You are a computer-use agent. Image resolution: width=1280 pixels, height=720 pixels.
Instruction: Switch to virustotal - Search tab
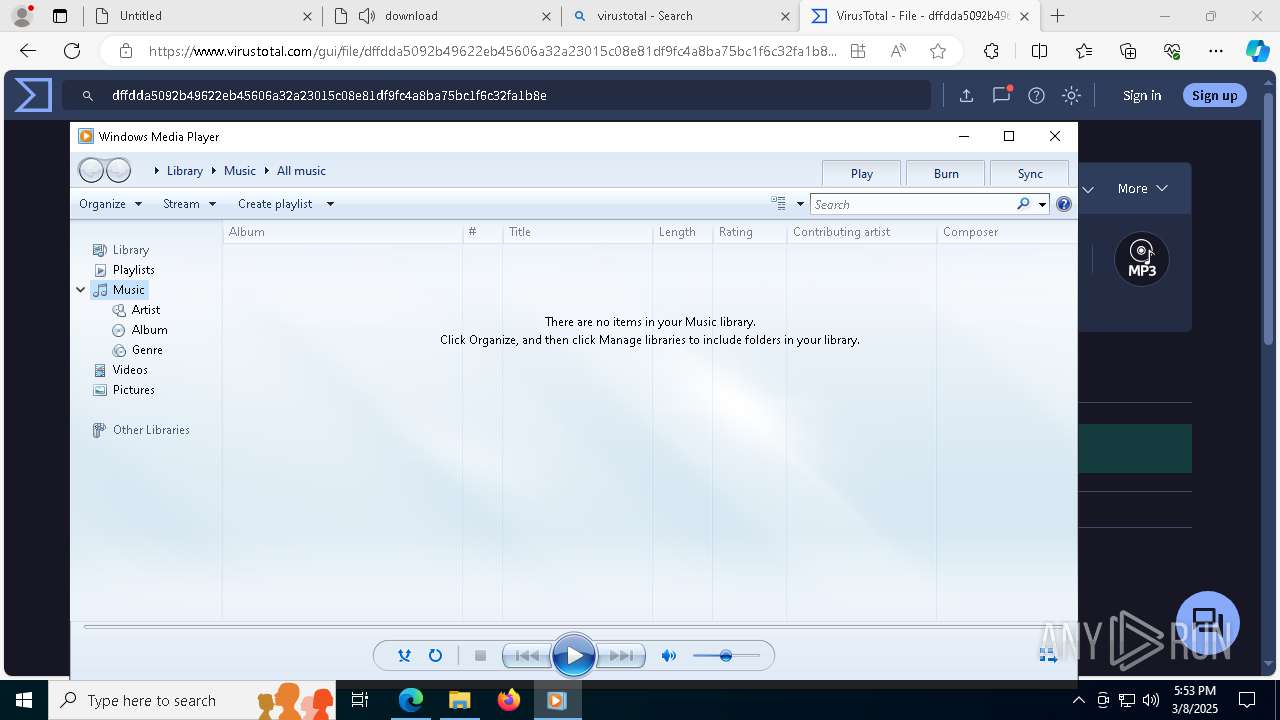(681, 16)
